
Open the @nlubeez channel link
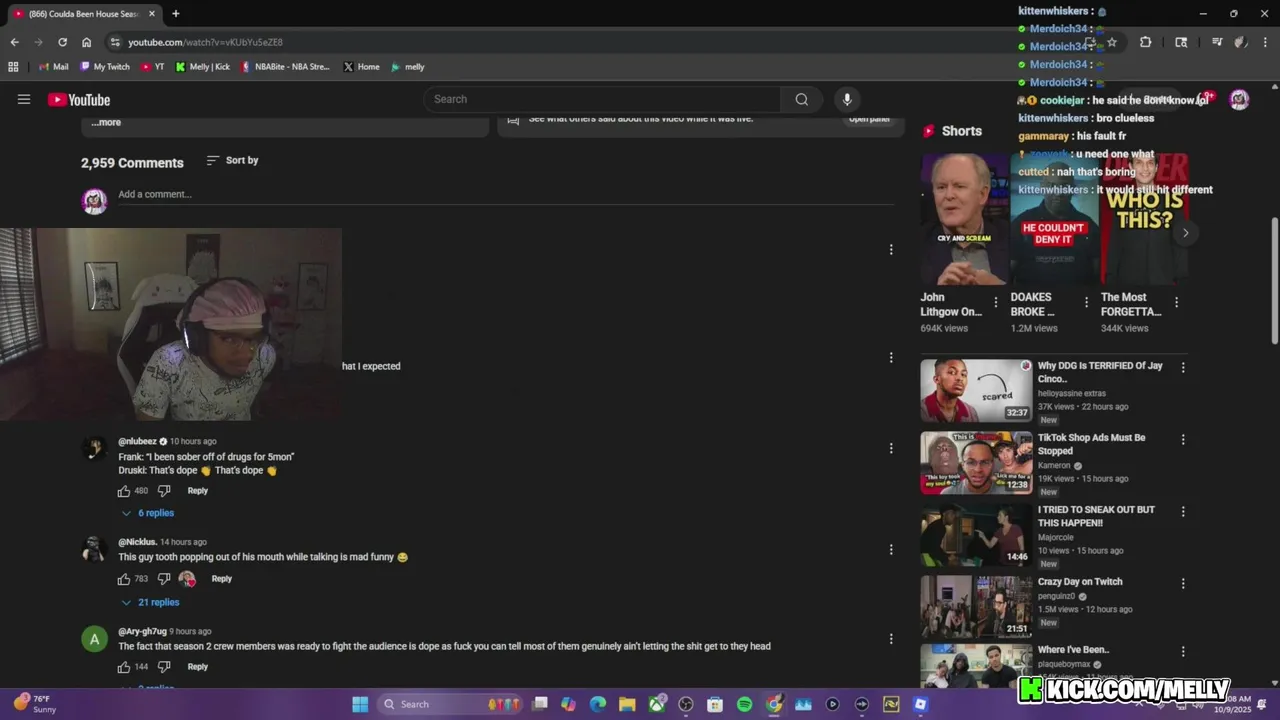pyautogui.click(x=137, y=441)
